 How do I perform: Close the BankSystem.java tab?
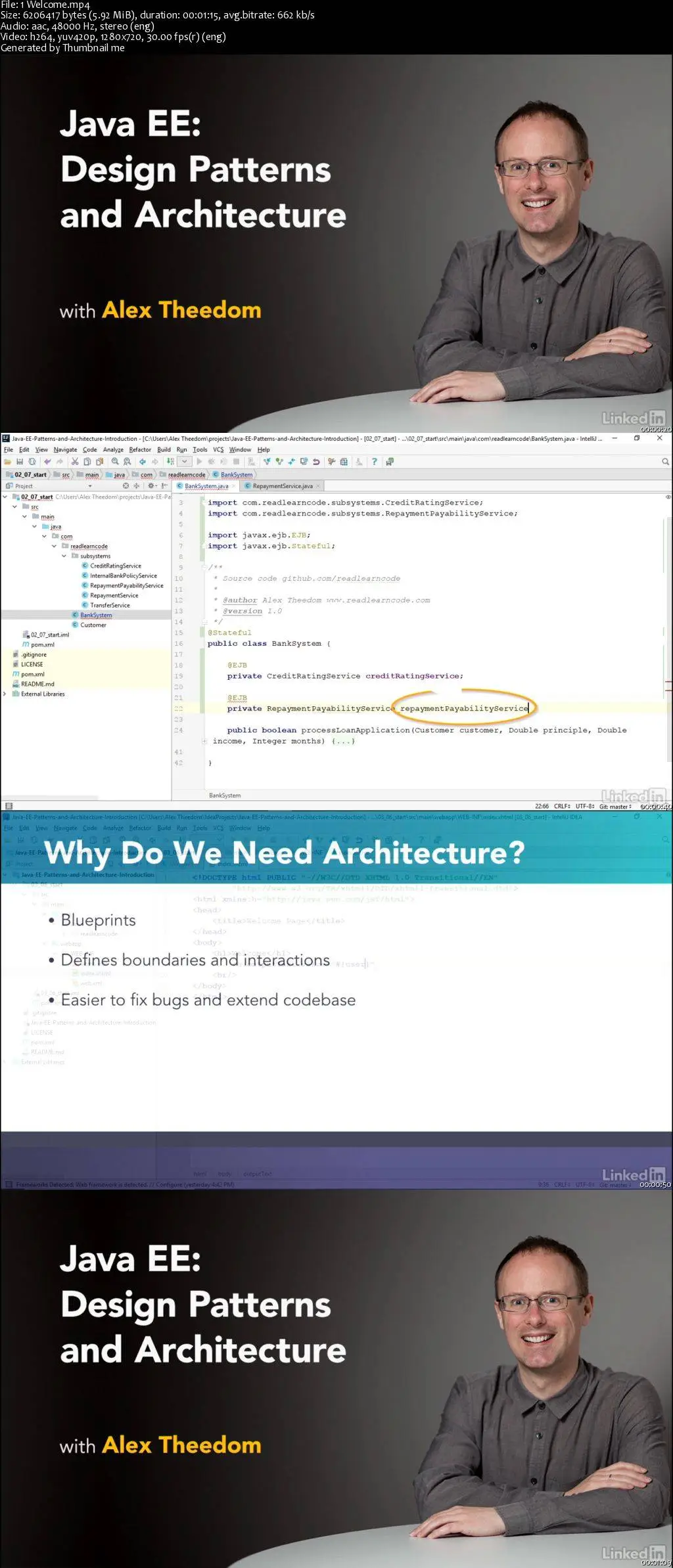pos(234,486)
